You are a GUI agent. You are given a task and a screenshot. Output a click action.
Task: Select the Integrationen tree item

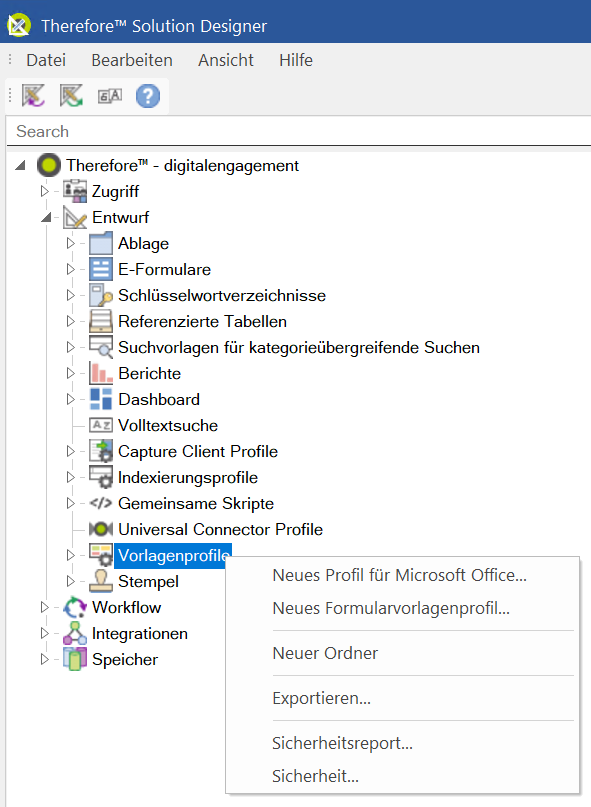pos(140,634)
